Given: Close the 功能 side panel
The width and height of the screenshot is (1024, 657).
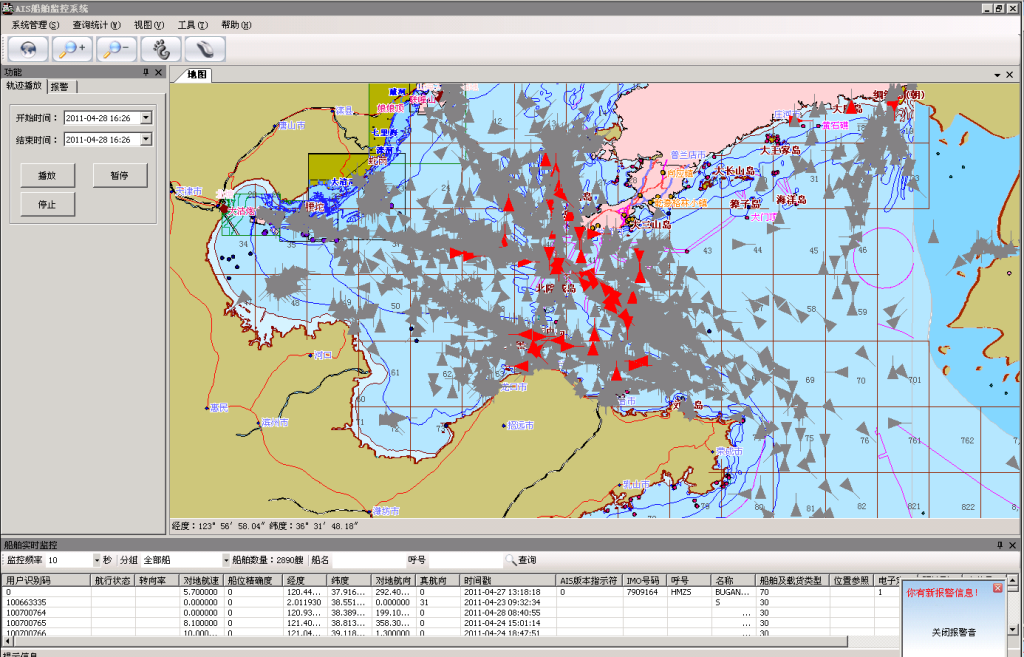Looking at the screenshot, I should [159, 72].
